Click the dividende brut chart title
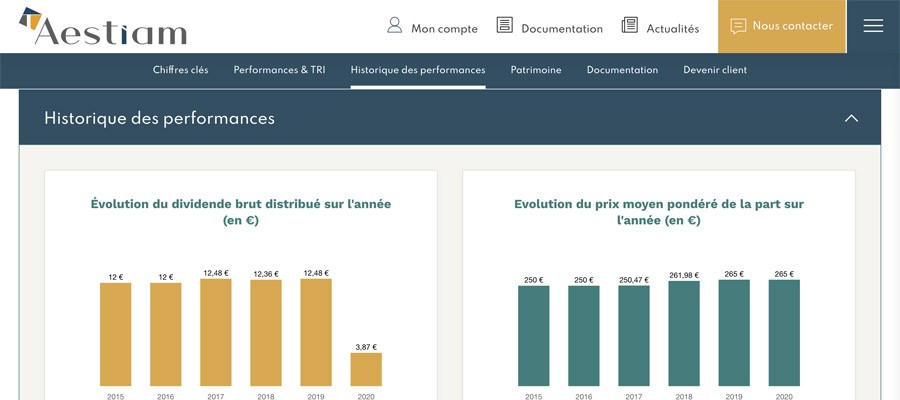900x400 pixels. click(241, 212)
